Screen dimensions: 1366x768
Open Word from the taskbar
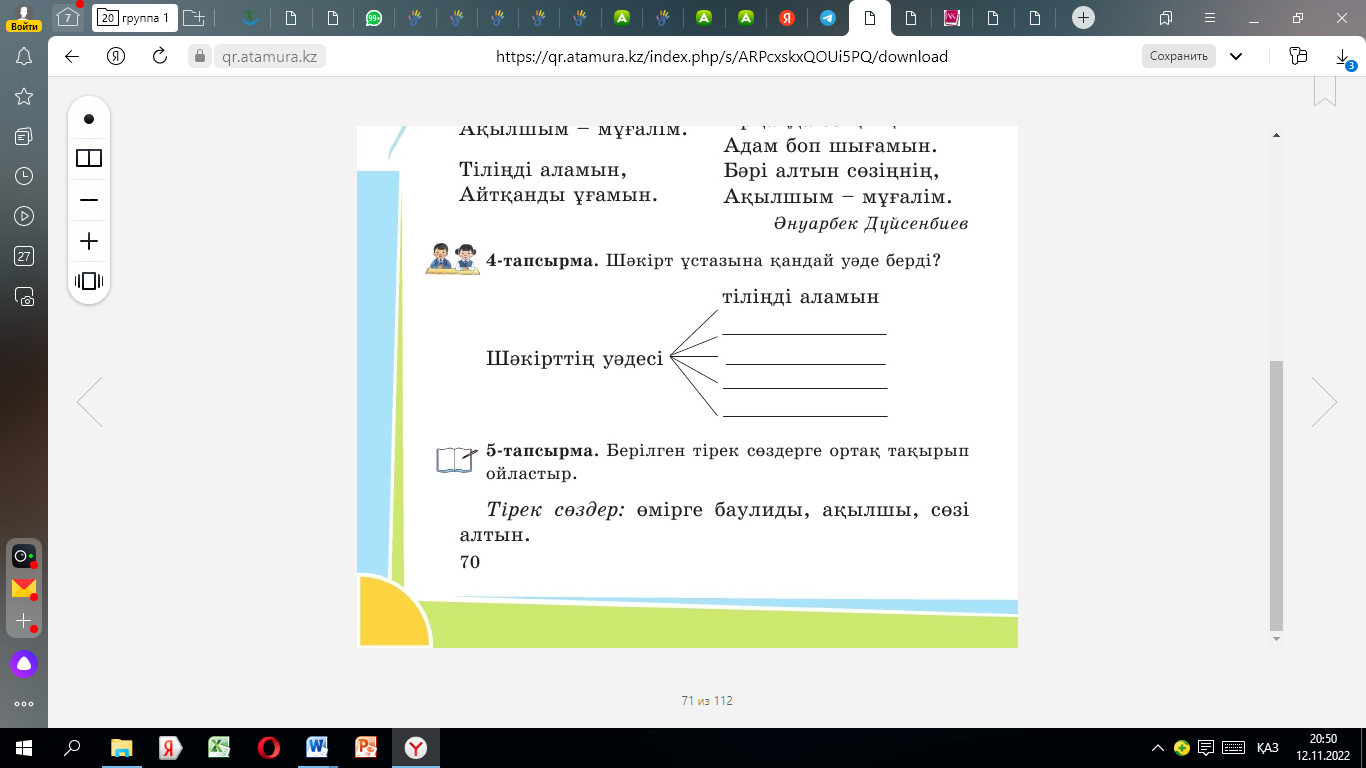click(317, 747)
